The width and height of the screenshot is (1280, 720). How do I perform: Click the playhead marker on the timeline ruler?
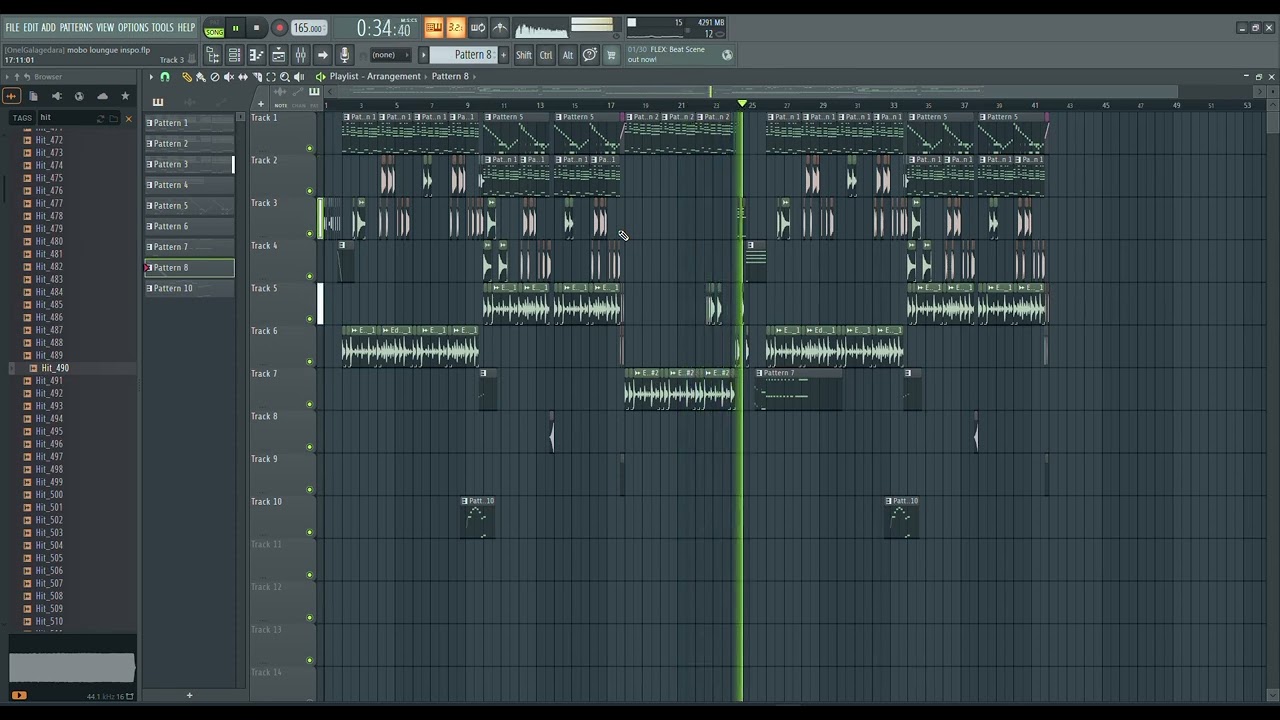(742, 104)
